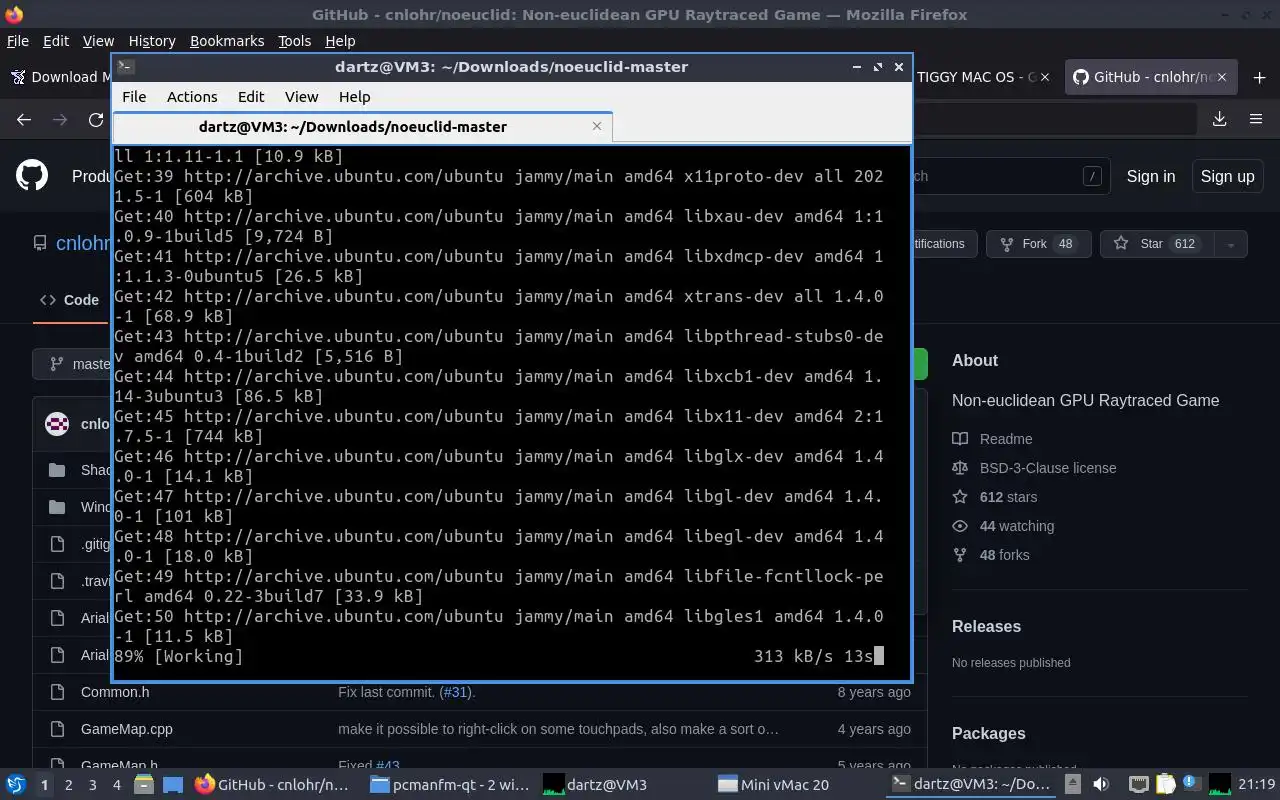This screenshot has width=1280, height=800.
Task: Open the Common.h file
Action: pos(115,692)
